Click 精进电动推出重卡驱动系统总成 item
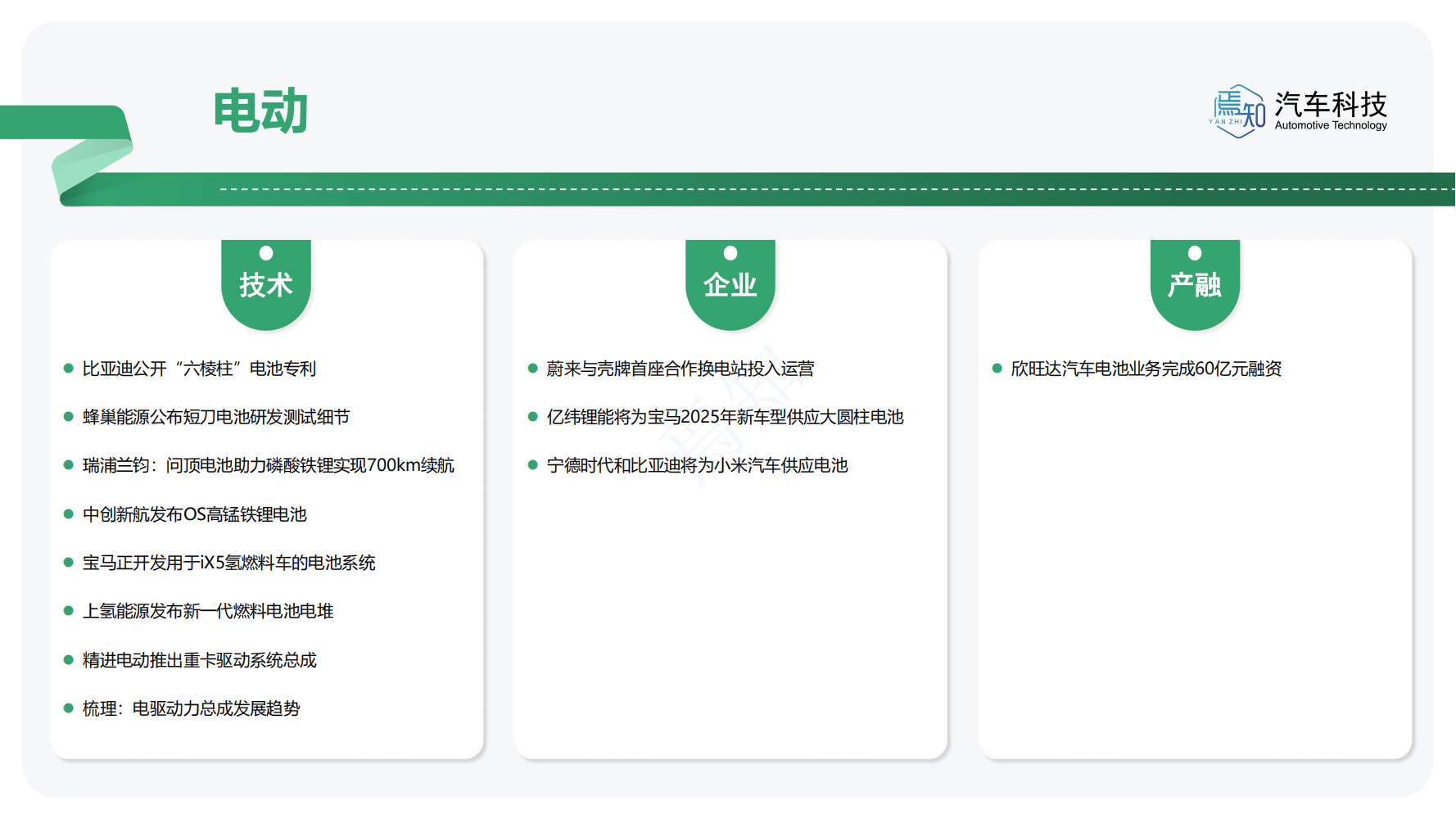1456x819 pixels. coord(199,660)
